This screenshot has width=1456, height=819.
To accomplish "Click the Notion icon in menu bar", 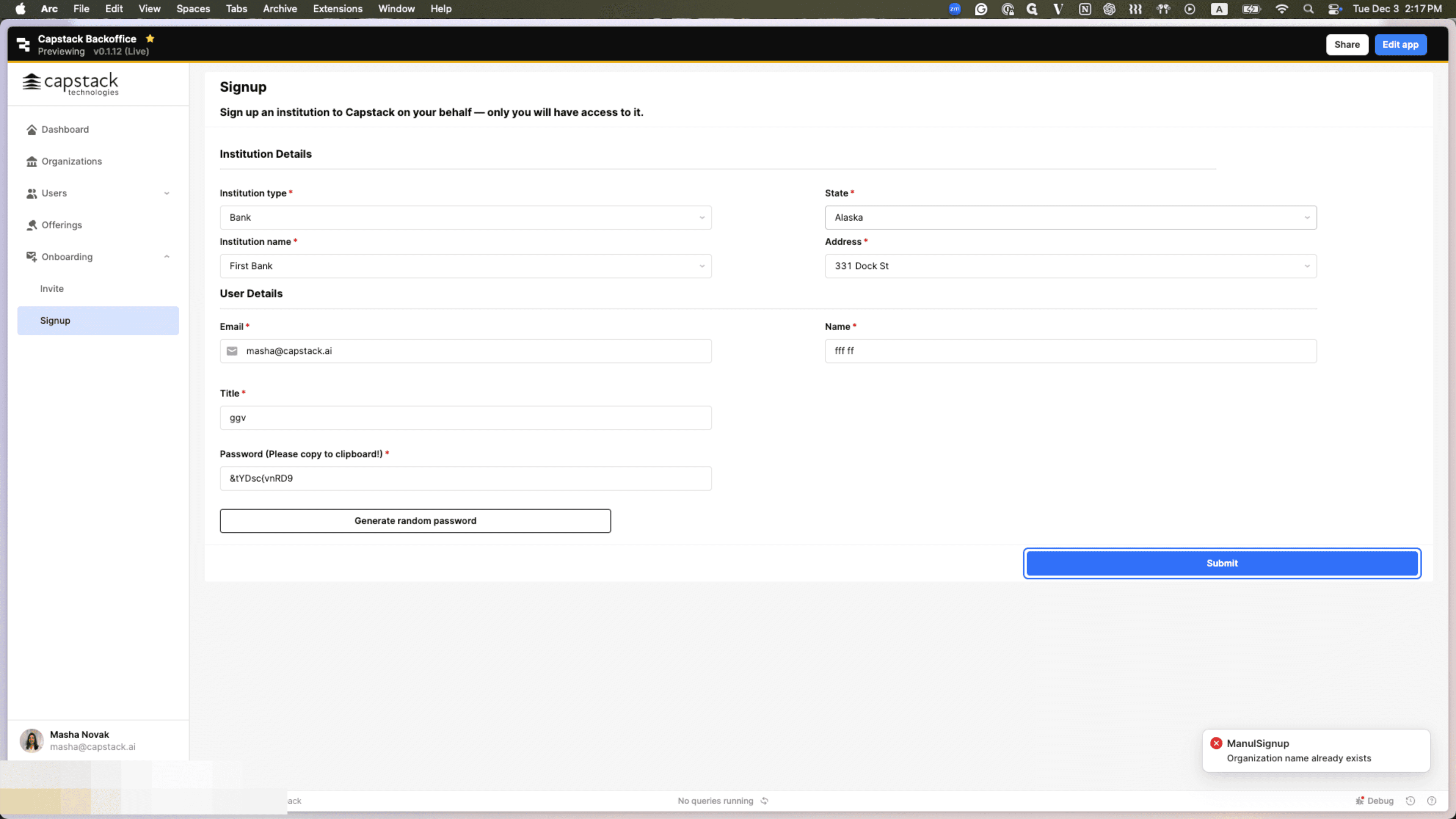I will click(1085, 8).
